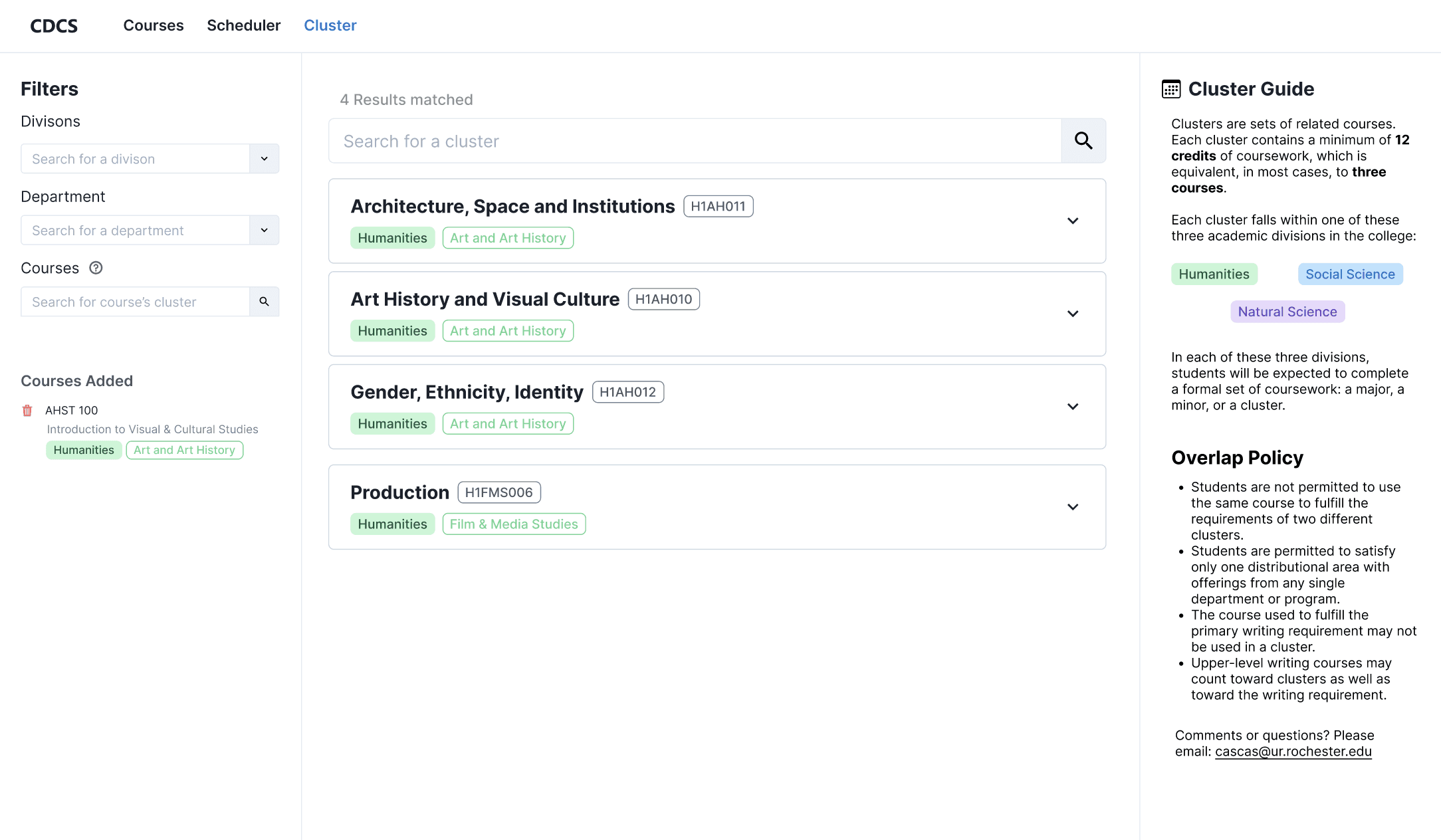Click the Social Science division badge
This screenshot has height=840, width=1441.
(x=1350, y=274)
